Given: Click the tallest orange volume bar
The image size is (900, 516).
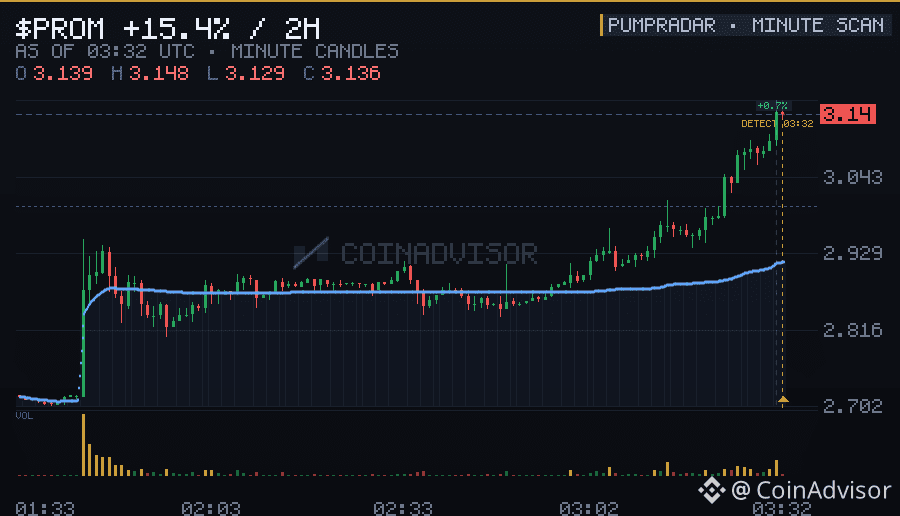Looking at the screenshot, I should 83,445.
